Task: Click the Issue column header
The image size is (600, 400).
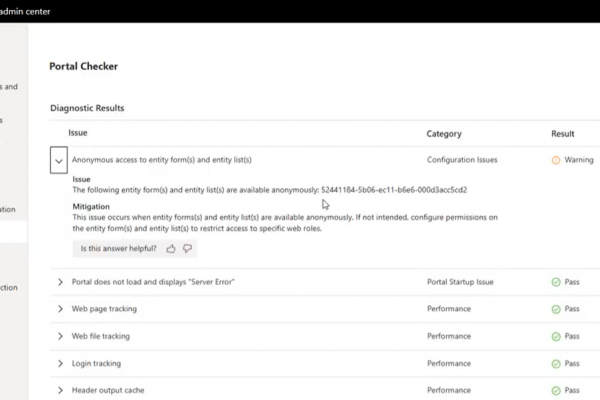Action: tap(78, 133)
